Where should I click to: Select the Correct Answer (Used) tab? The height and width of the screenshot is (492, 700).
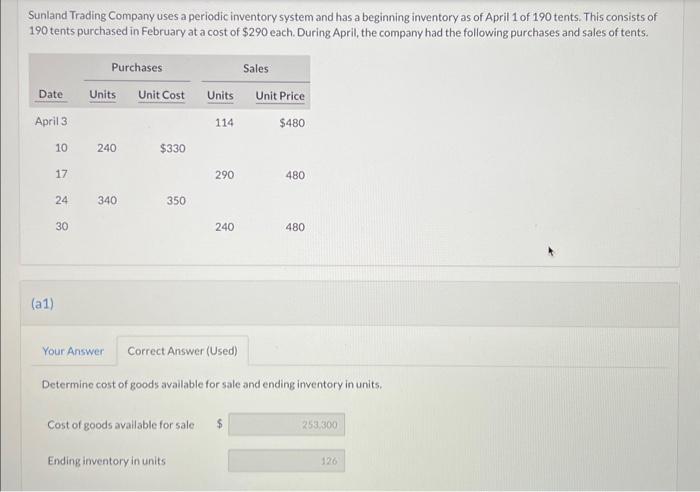click(183, 351)
